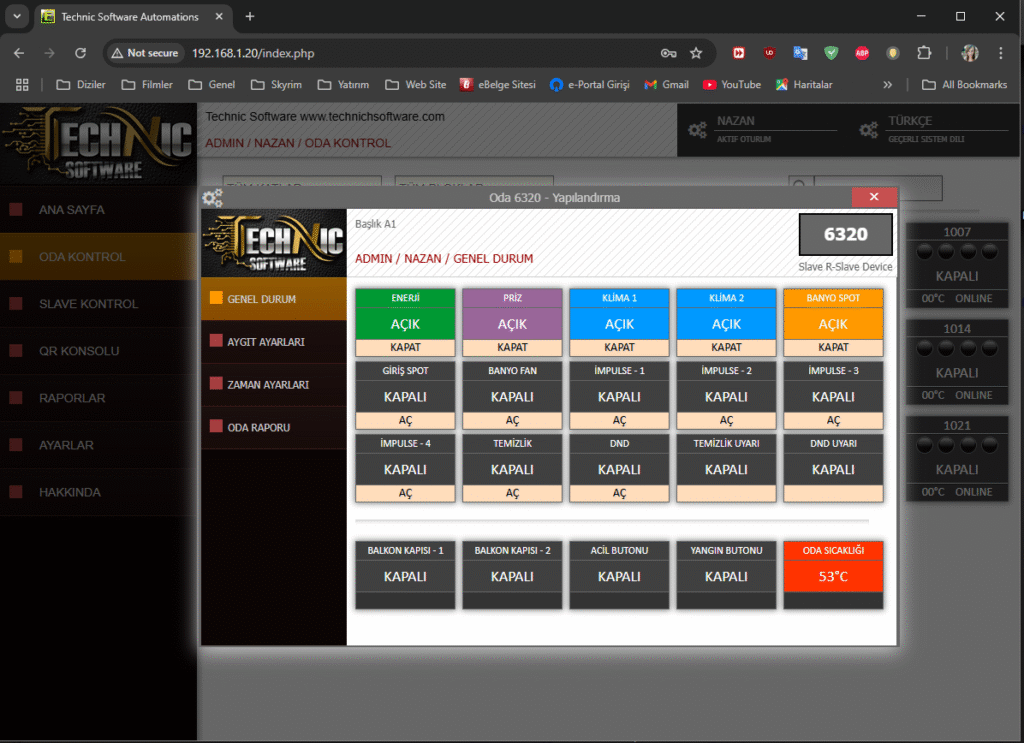Click the uBlock Origin extension icon
Viewport: 1024px width, 743px height.
click(x=769, y=53)
